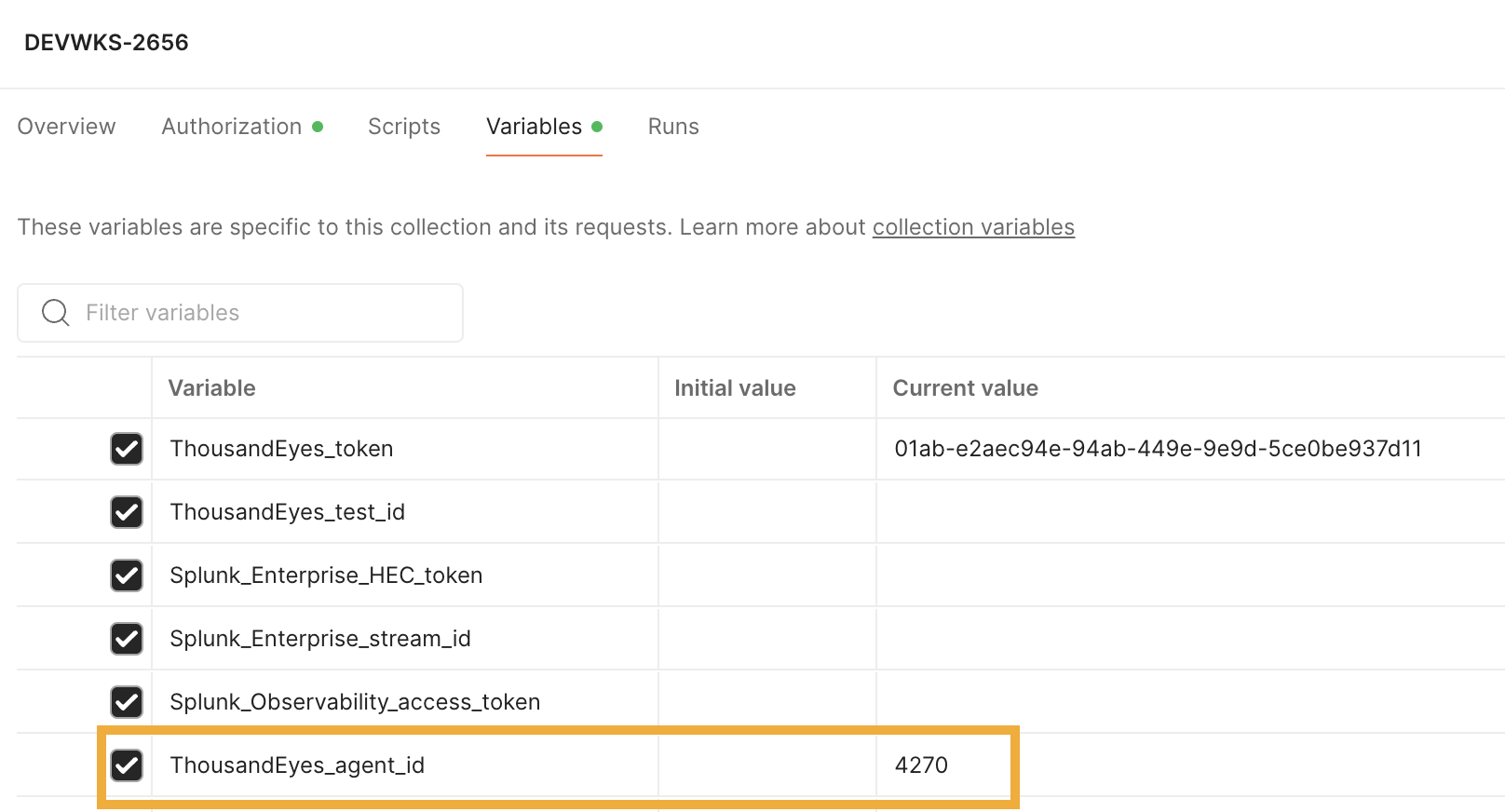Click the initial value cell for ThousandEyes_token
The image size is (1505, 812).
(767, 449)
